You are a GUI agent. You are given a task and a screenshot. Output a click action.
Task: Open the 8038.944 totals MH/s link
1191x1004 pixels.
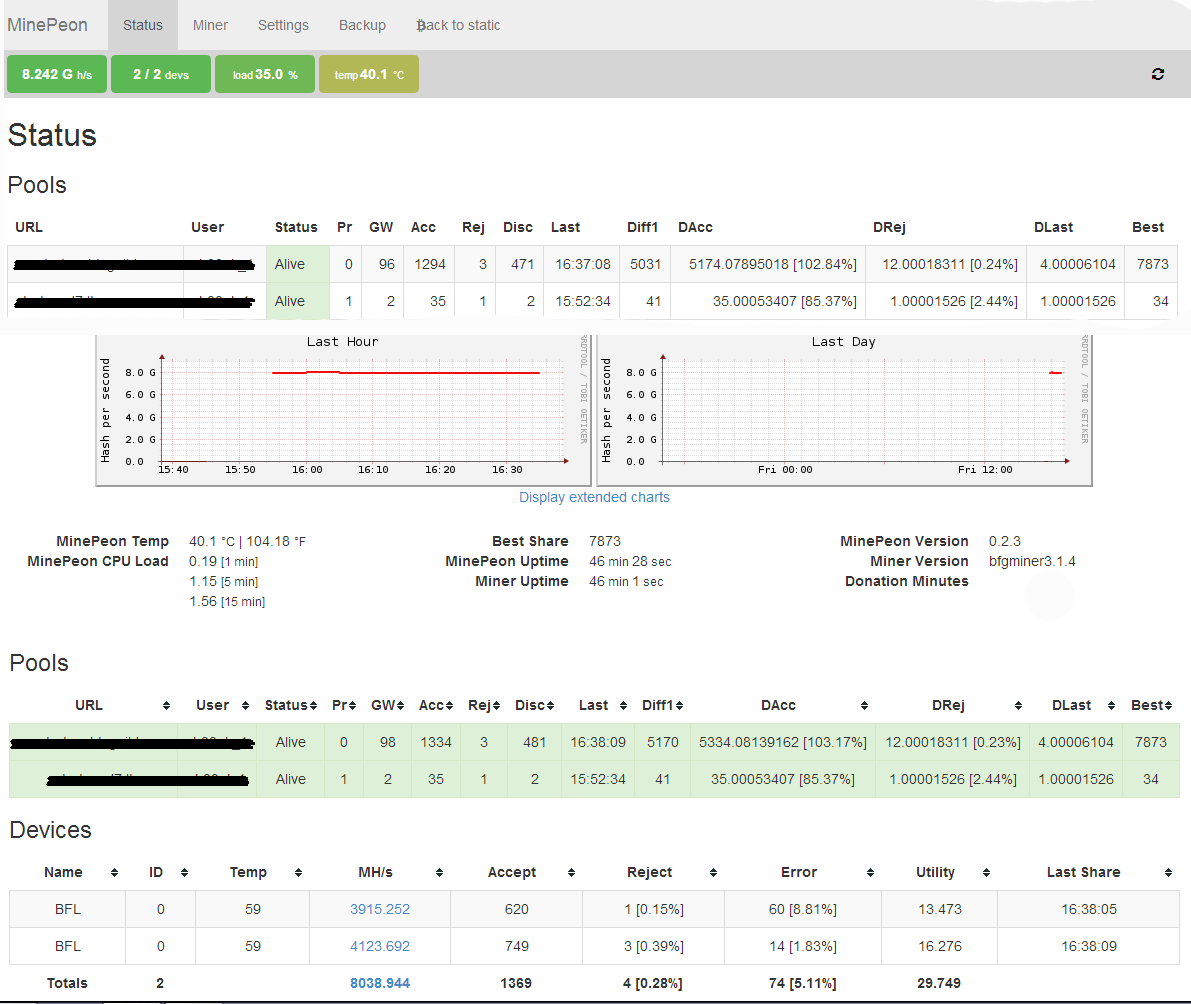(x=380, y=983)
